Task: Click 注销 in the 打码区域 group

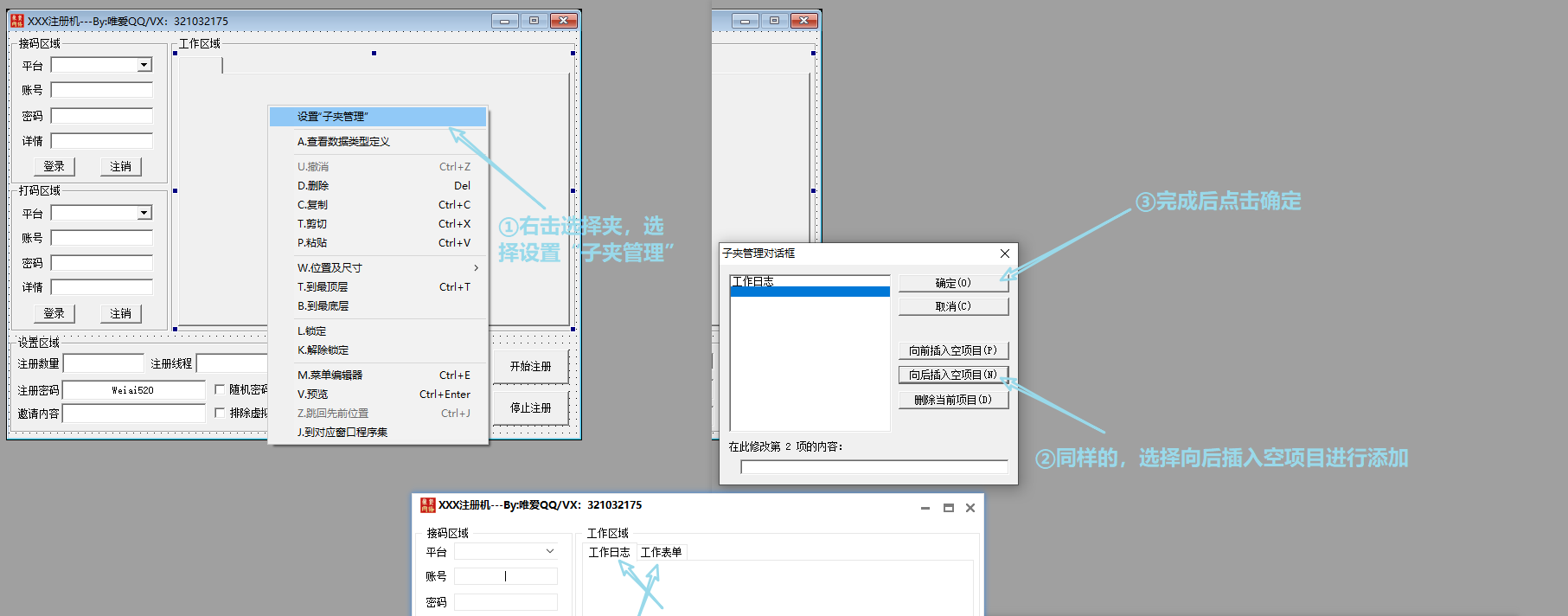Action: (121, 313)
